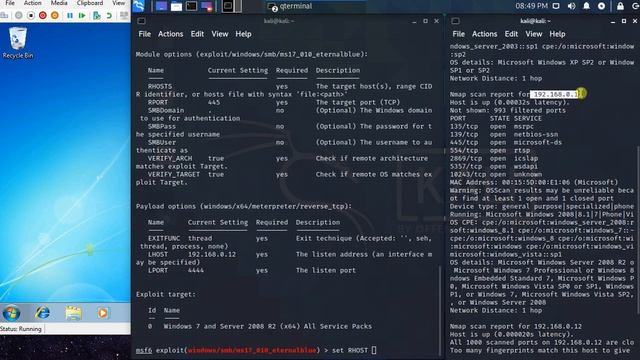Image resolution: width=640 pixels, height=360 pixels.
Task: Launch Internet Explorer from Windows taskbar
Action: [42, 313]
